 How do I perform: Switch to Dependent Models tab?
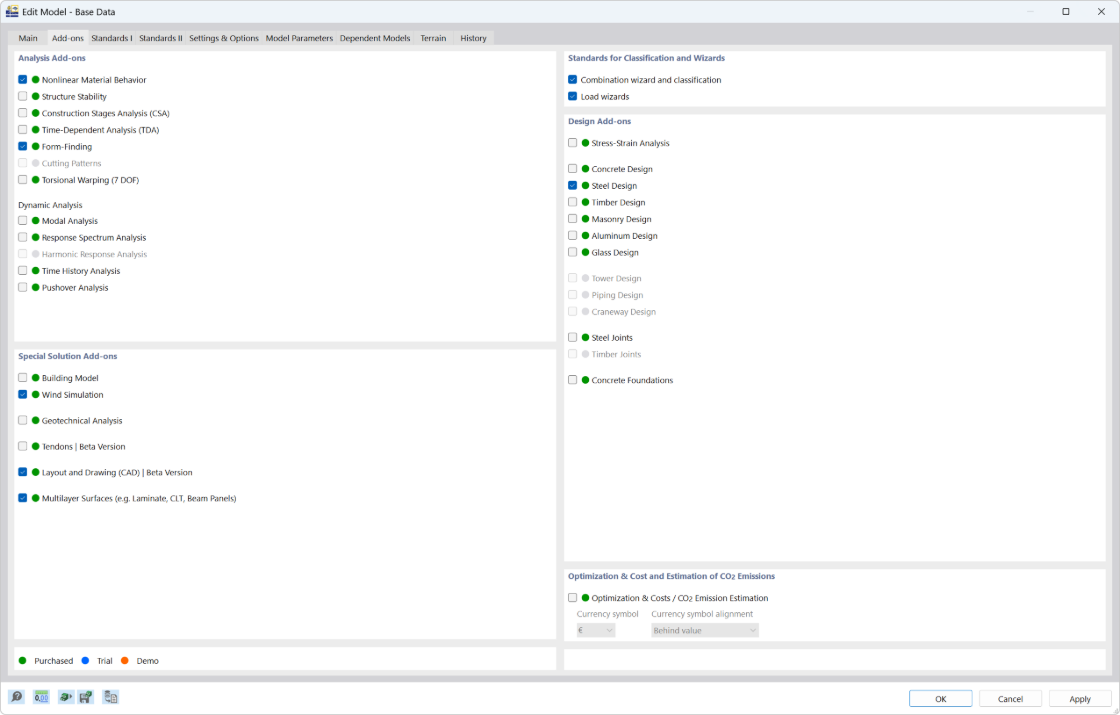click(x=375, y=38)
